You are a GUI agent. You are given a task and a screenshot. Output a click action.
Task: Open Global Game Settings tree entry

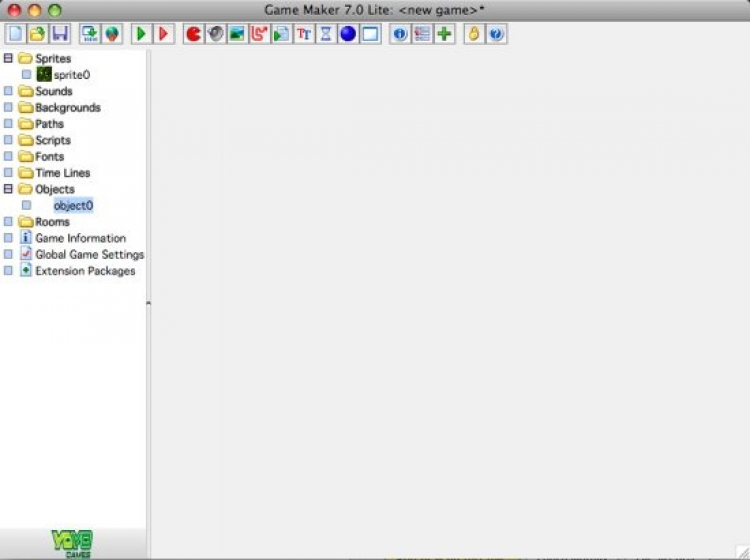89,254
